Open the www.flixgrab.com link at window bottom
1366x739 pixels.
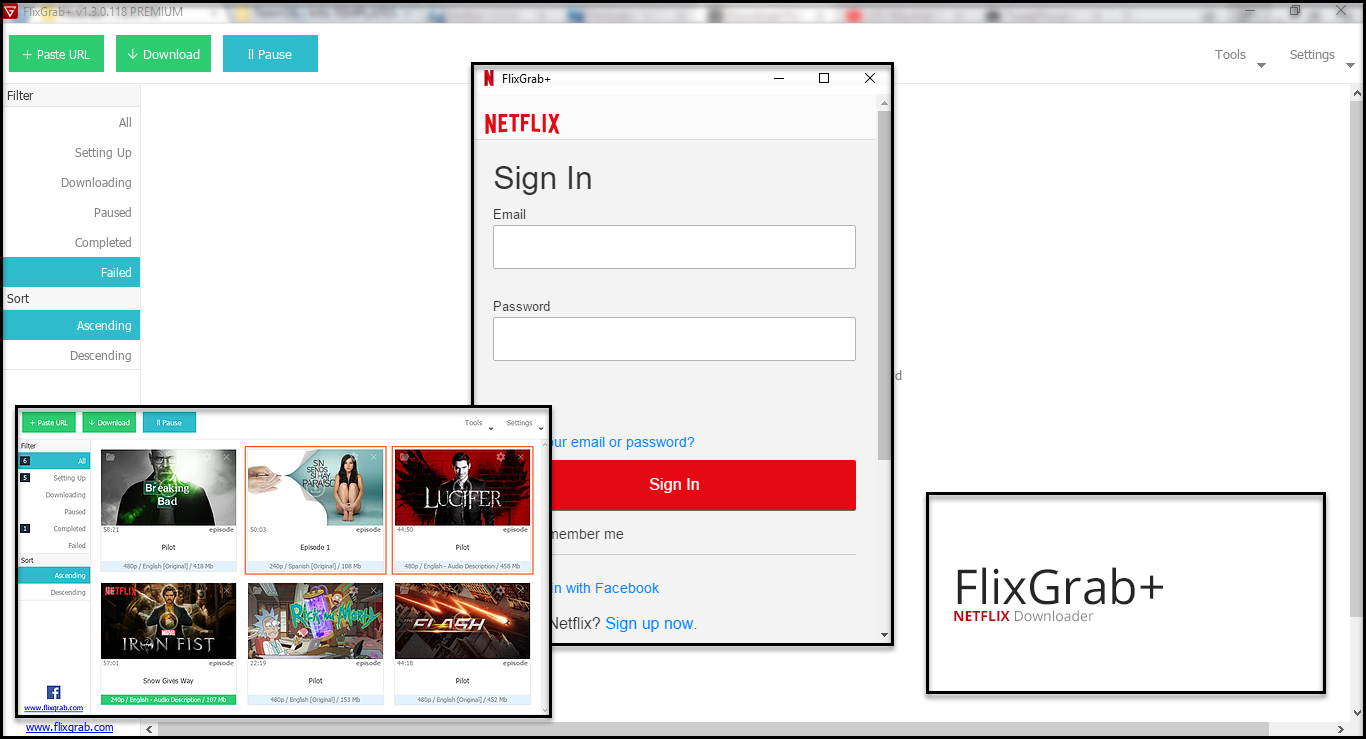pyautogui.click(x=69, y=727)
